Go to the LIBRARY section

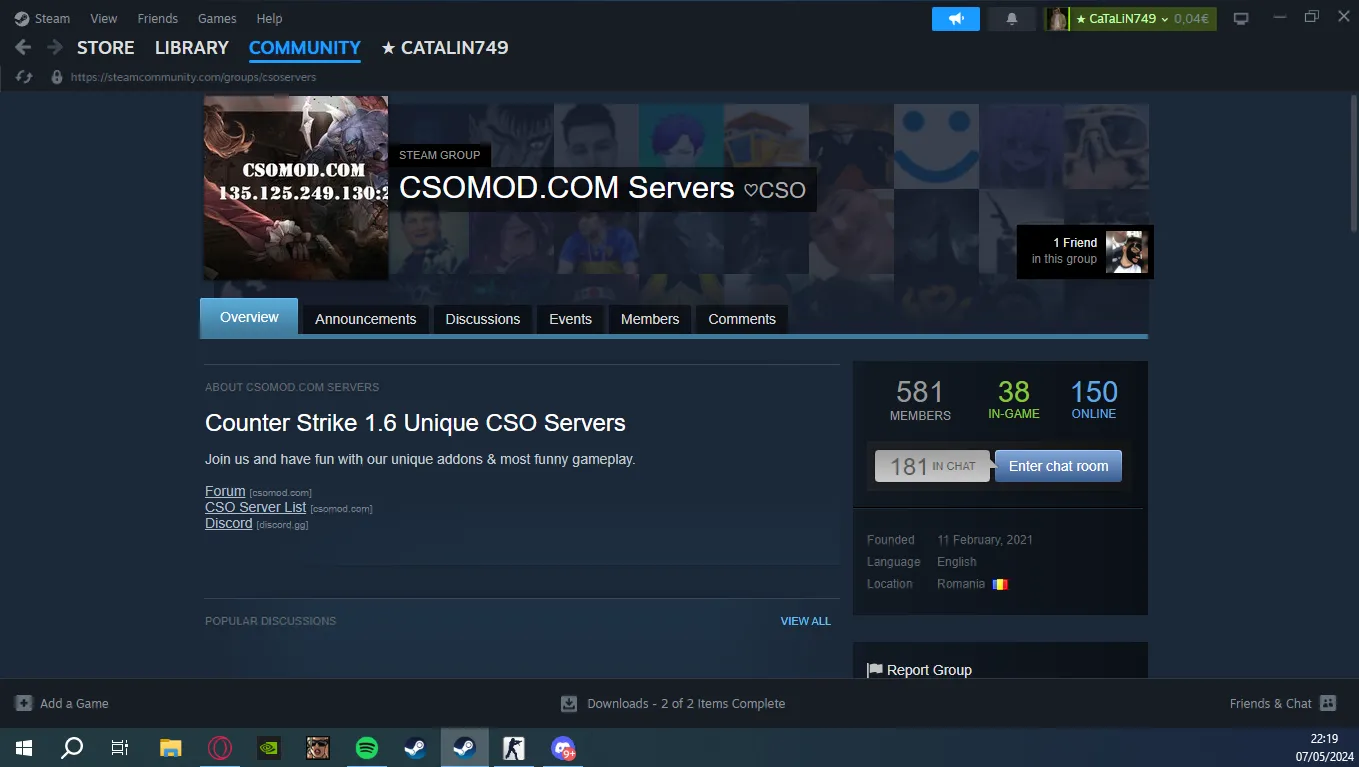(x=191, y=48)
